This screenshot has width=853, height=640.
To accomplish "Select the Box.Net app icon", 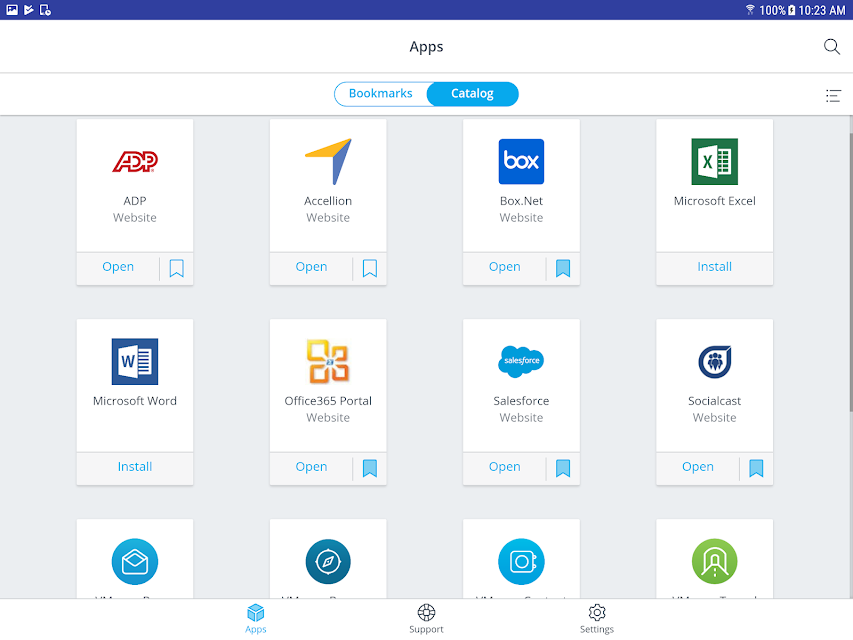I will [x=521, y=162].
